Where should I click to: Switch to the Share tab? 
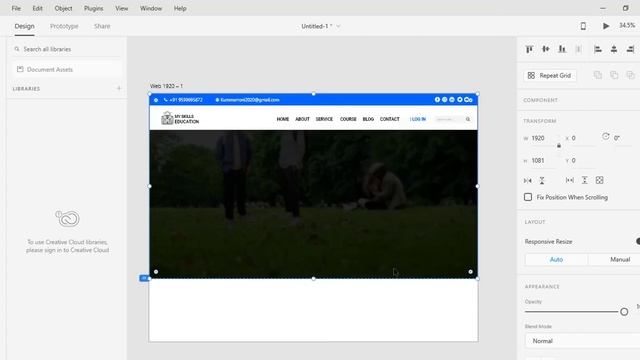102,26
